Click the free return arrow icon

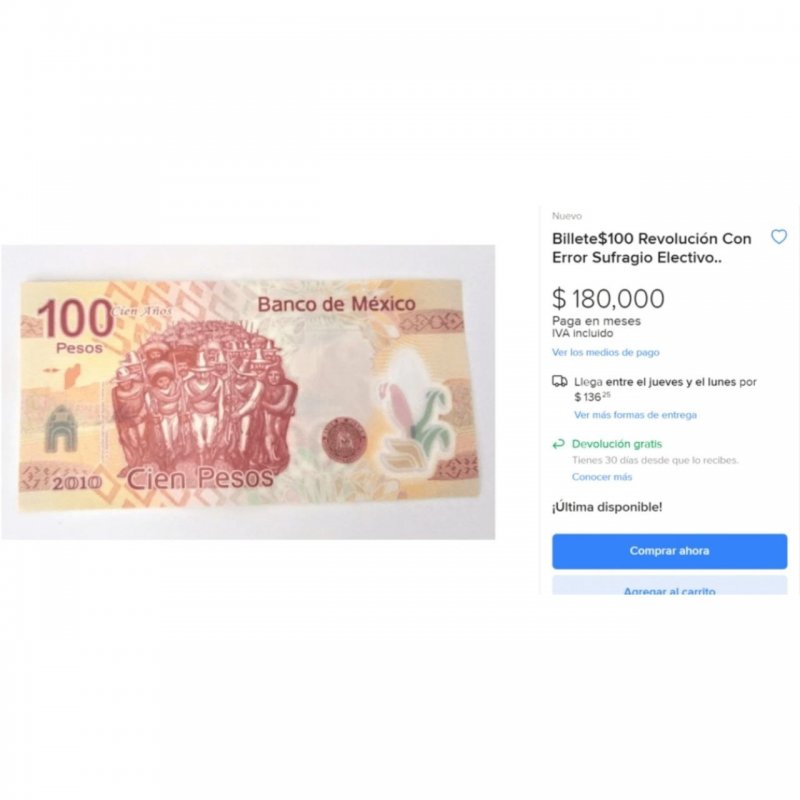point(559,444)
